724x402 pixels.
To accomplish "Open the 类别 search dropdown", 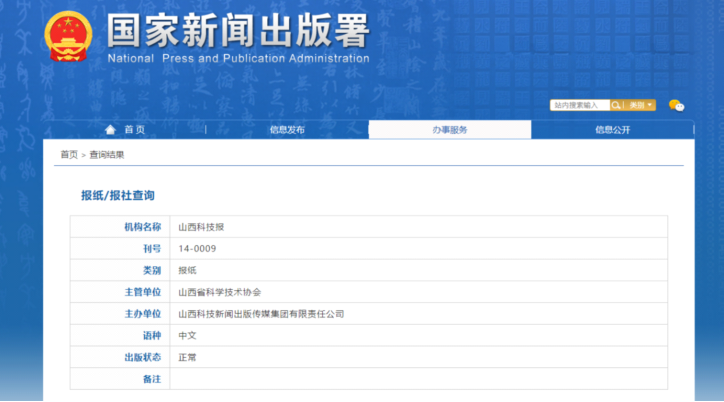I will [640, 105].
